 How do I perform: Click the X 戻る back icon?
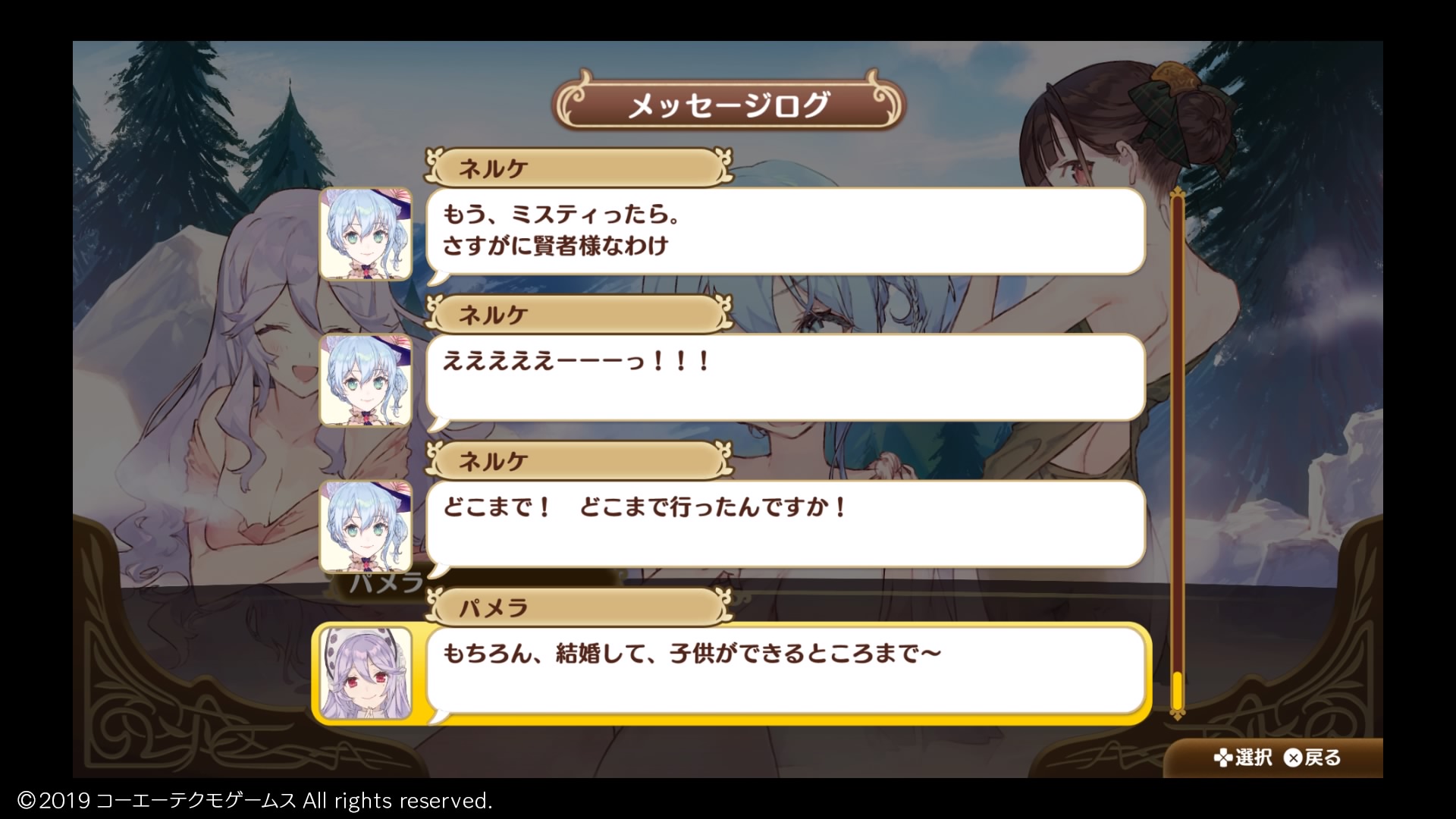[1293, 758]
